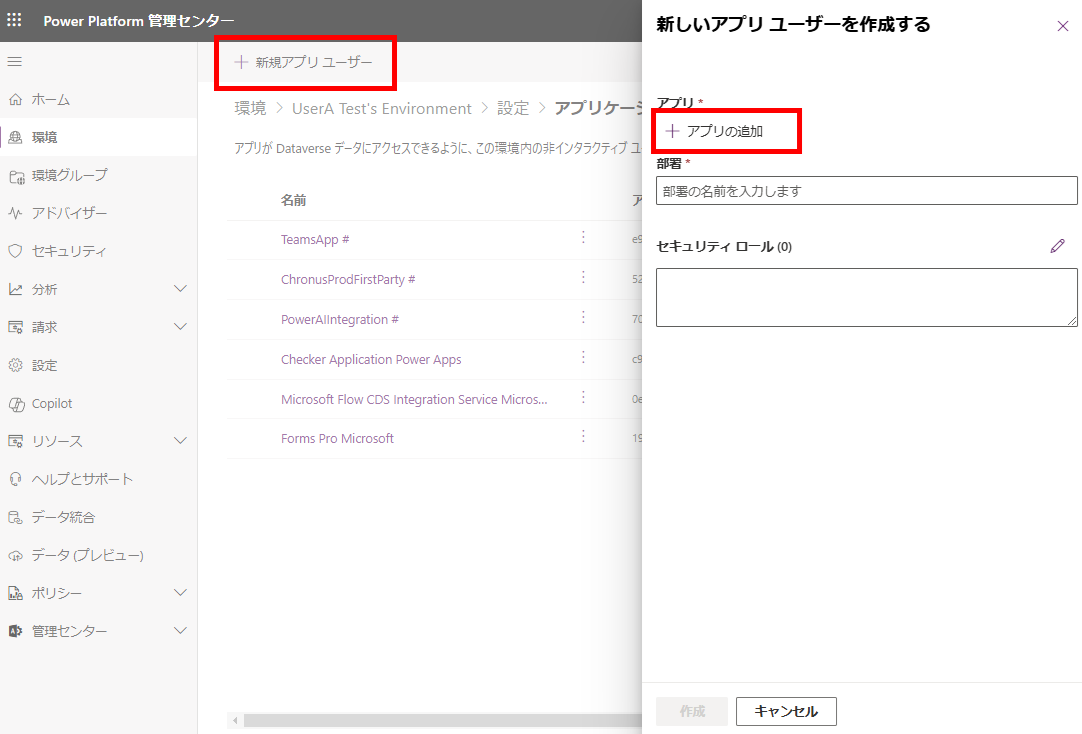Viewport: 1082px width, 734px height.
Task: Click the pencil icon to edit security roles
Action: click(x=1057, y=246)
